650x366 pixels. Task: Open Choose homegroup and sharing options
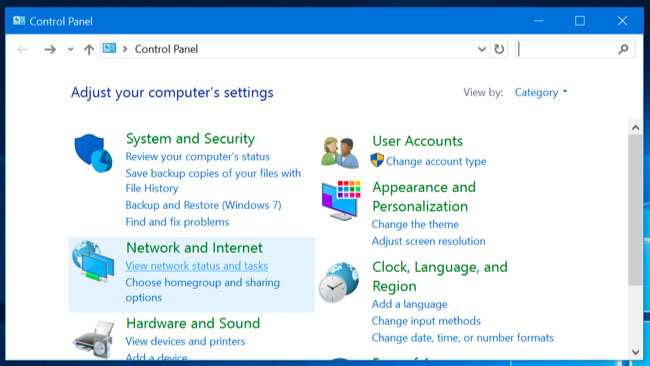point(203,290)
